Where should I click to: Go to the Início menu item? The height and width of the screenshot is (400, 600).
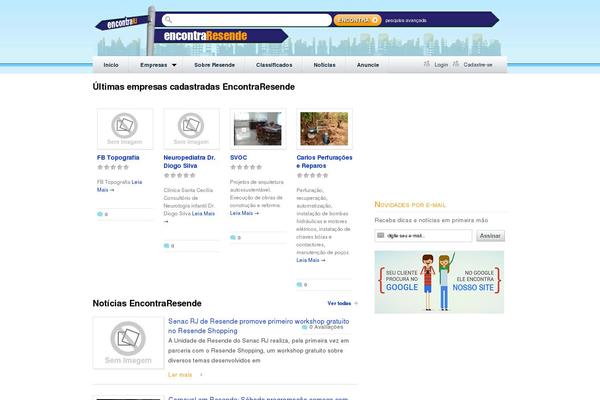click(111, 65)
